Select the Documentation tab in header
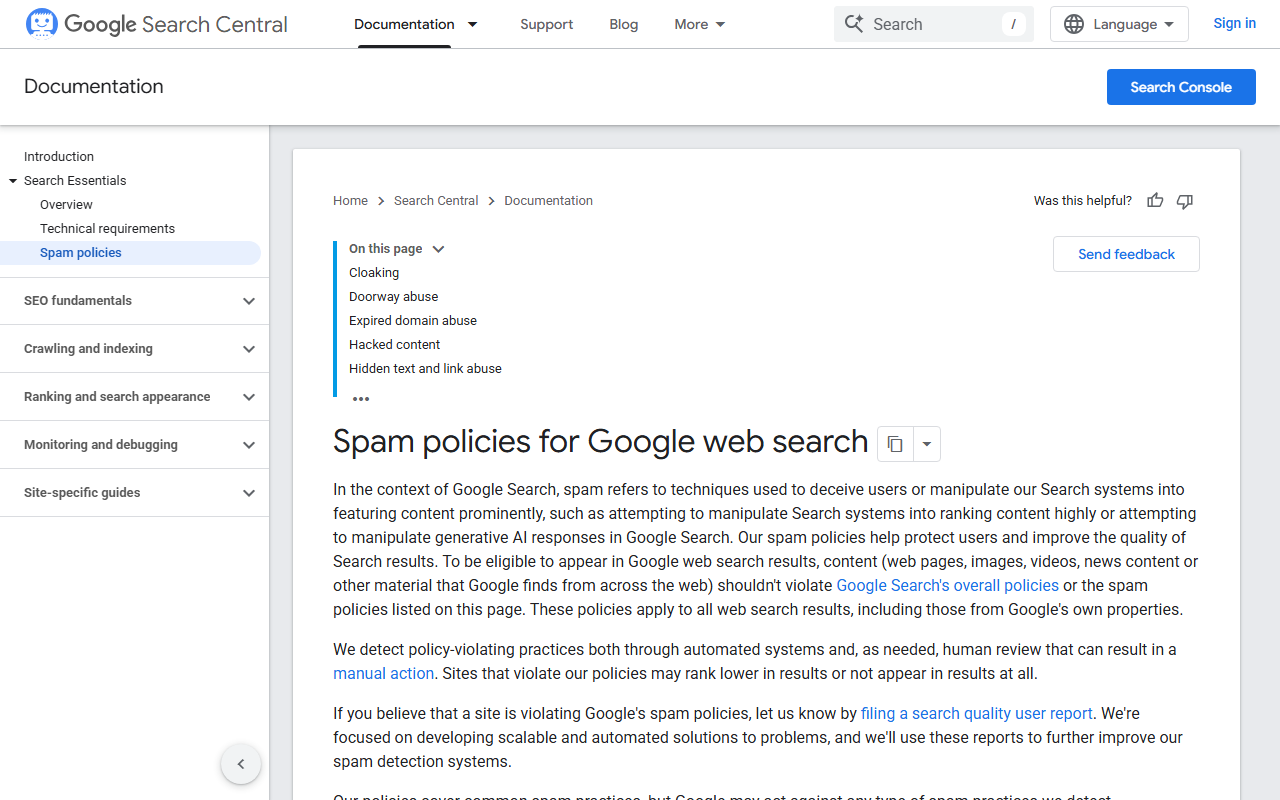This screenshot has height=800, width=1280. 404,24
